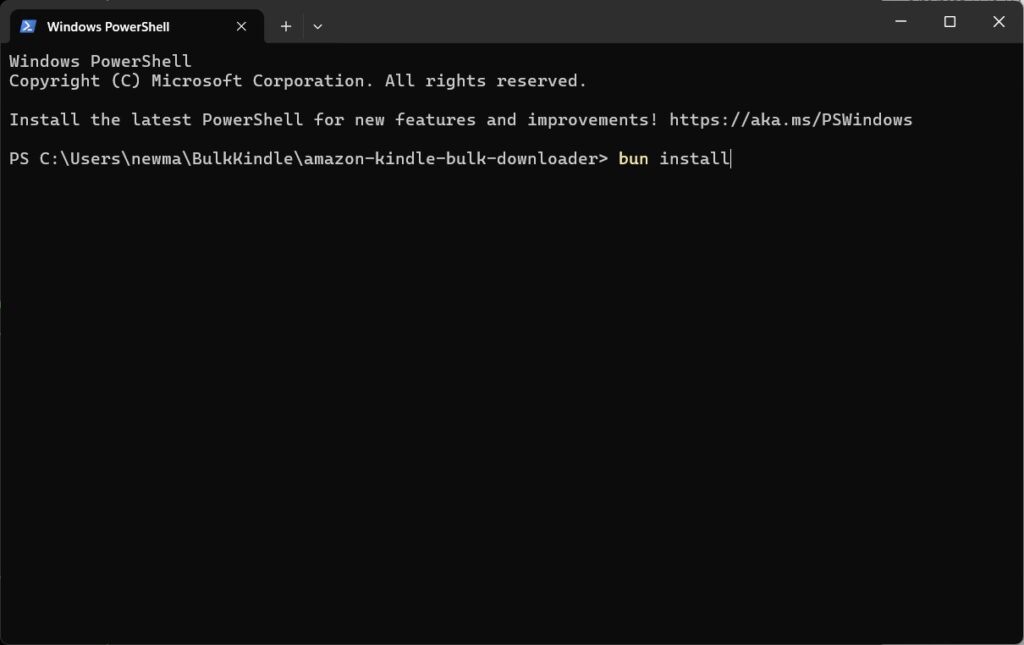Click the "Install the latest PowerShell" message text

(156, 120)
